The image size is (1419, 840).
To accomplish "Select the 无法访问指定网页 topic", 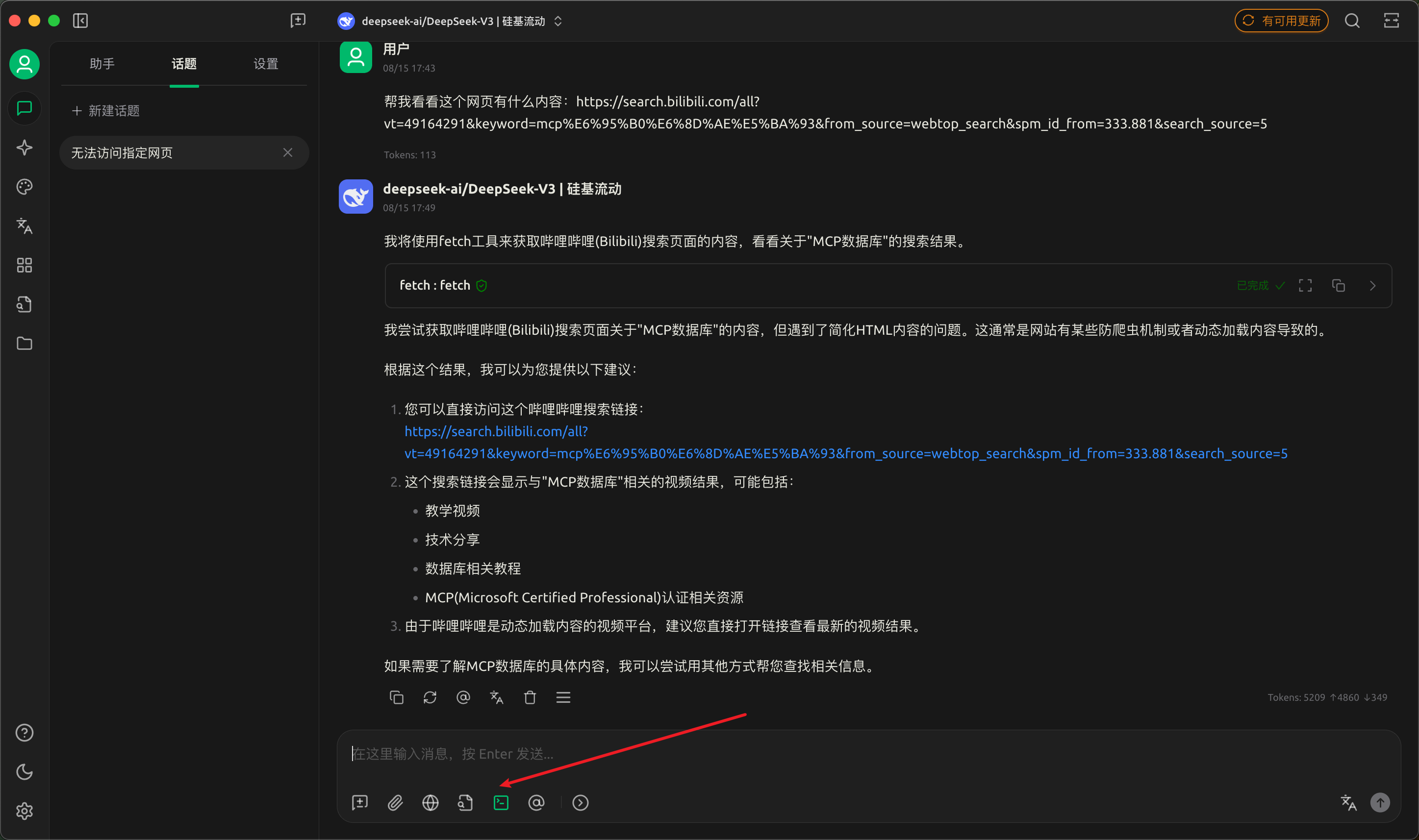I will [184, 152].
